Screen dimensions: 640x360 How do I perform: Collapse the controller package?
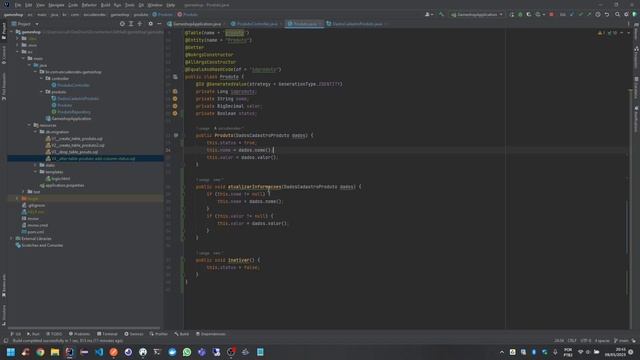(x=42, y=78)
